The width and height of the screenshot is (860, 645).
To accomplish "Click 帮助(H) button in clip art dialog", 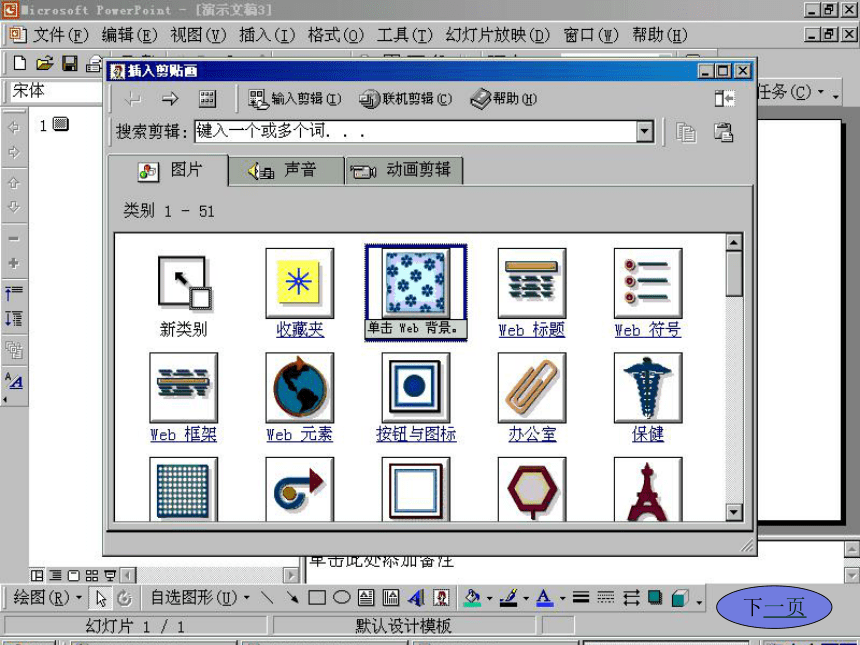I will (x=503, y=99).
